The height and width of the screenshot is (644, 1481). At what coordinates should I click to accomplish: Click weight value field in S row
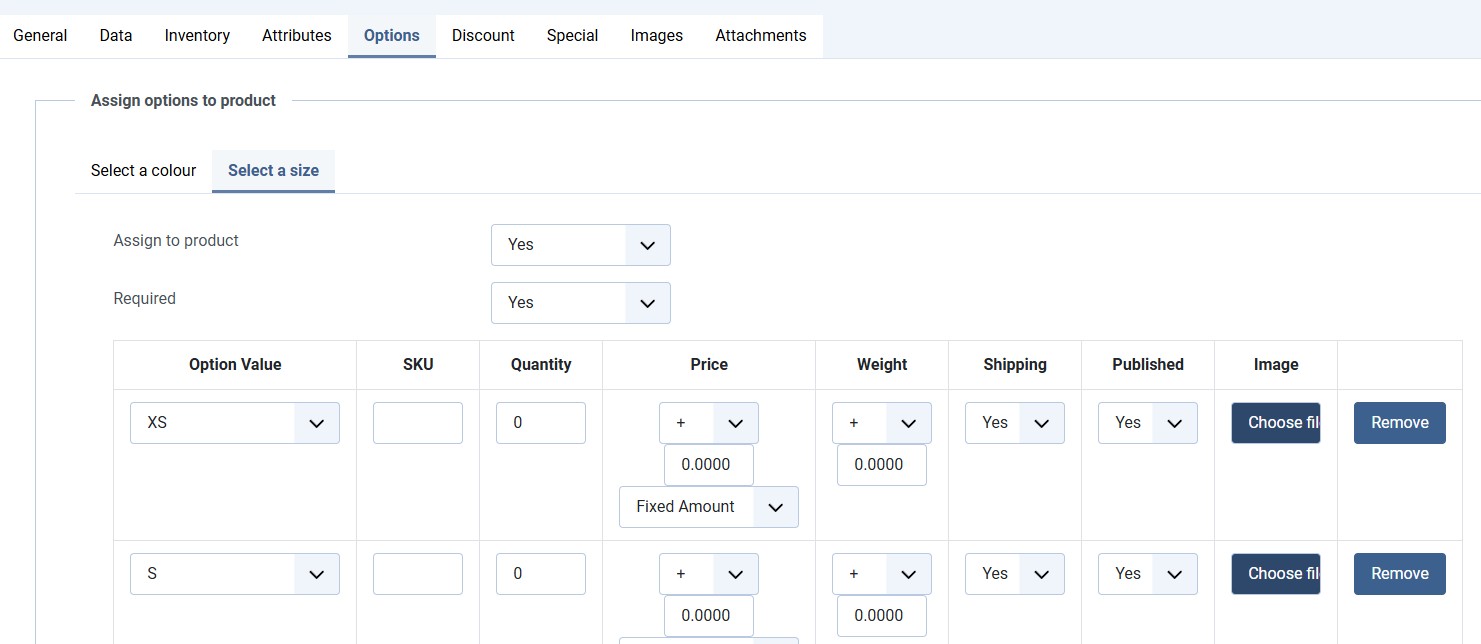pyautogui.click(x=881, y=616)
